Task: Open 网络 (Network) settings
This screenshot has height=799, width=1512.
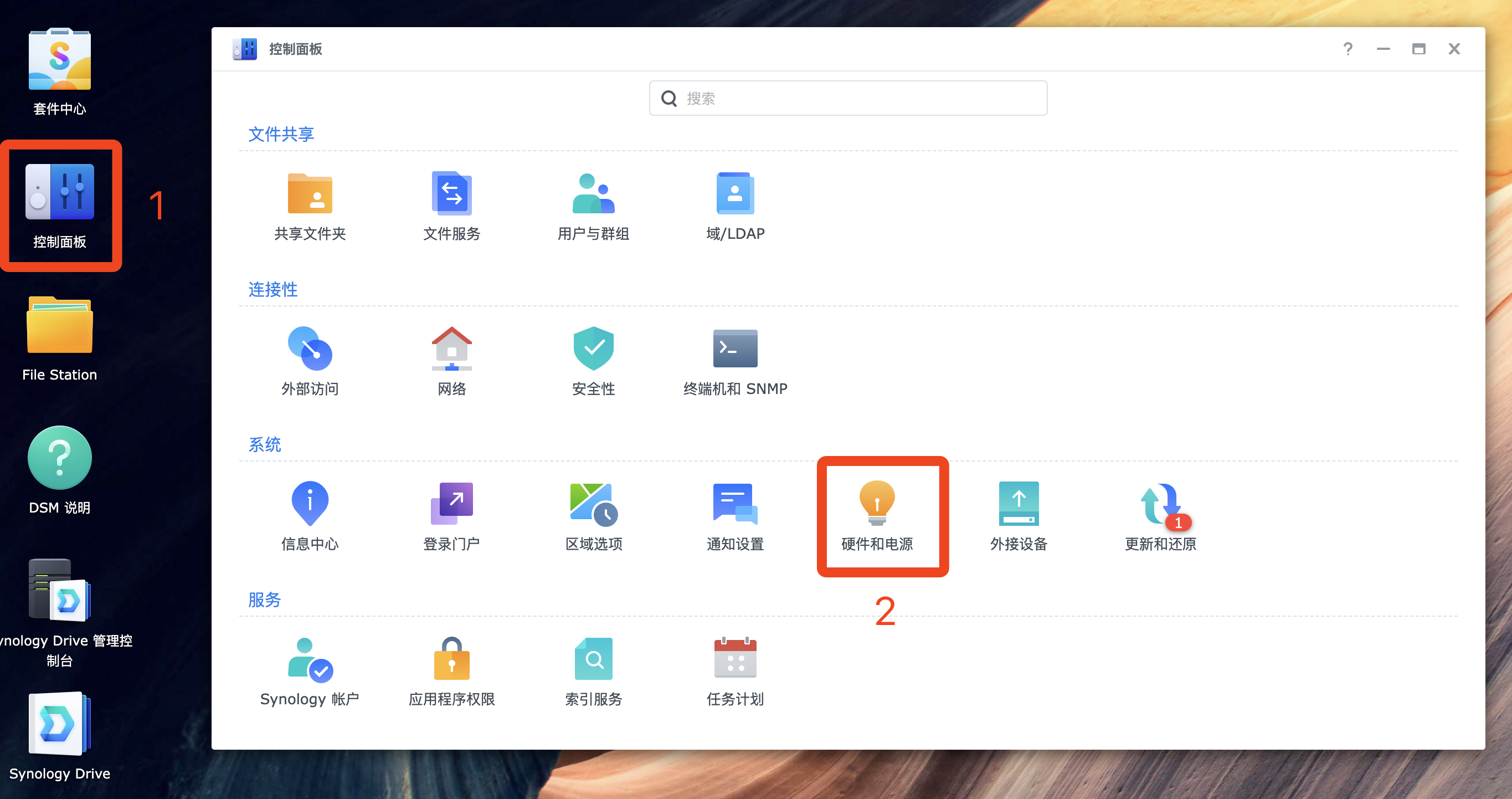Action: click(x=451, y=360)
